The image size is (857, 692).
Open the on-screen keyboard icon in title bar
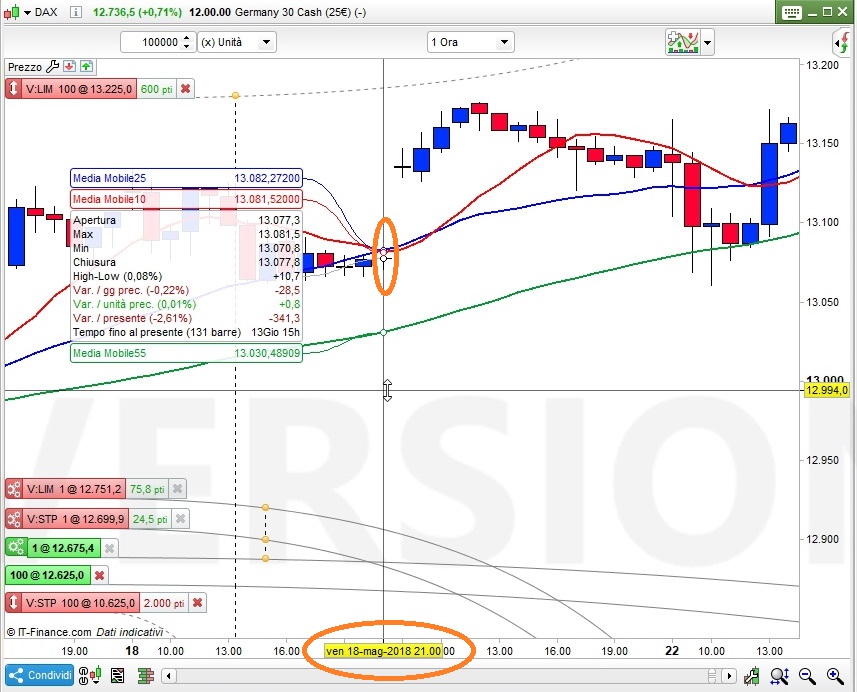791,12
